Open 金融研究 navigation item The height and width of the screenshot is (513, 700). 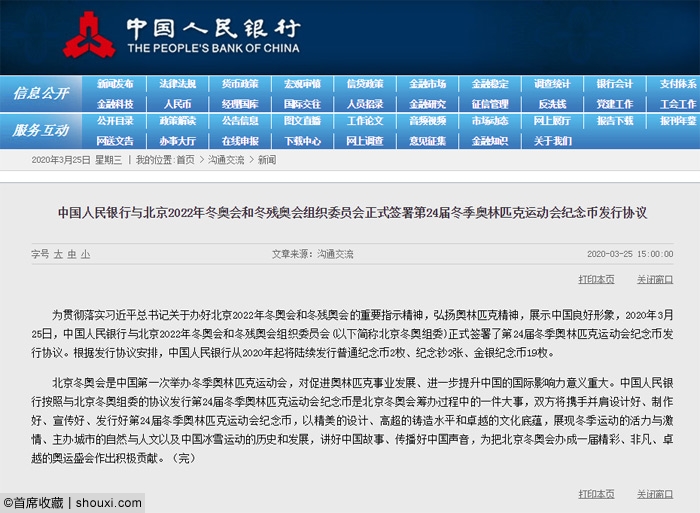pyautogui.click(x=428, y=104)
